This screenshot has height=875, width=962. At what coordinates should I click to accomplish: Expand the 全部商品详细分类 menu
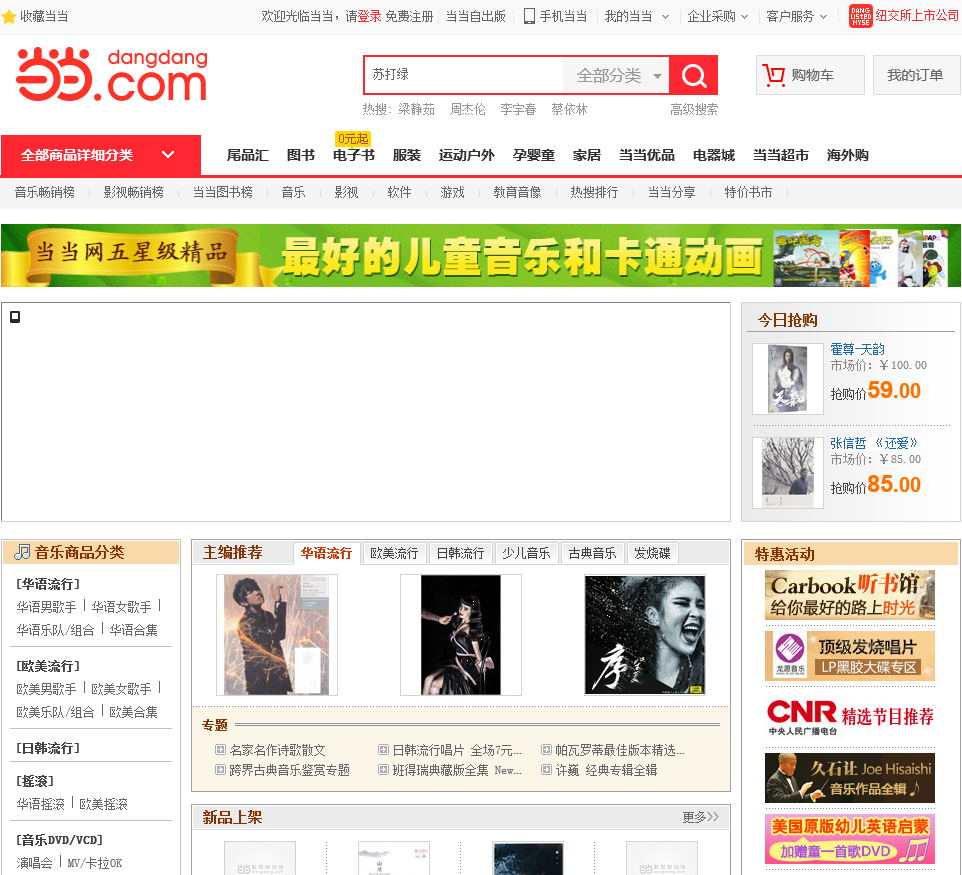101,155
